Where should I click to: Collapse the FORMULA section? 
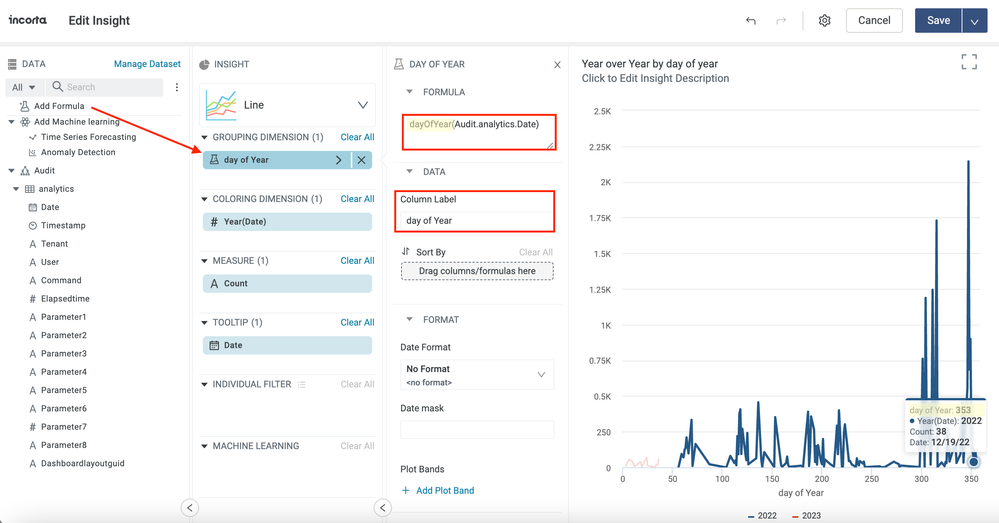tap(409, 92)
